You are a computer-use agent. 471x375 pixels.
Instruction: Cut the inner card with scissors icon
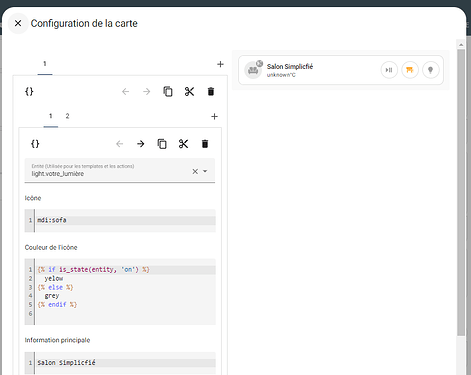183,144
